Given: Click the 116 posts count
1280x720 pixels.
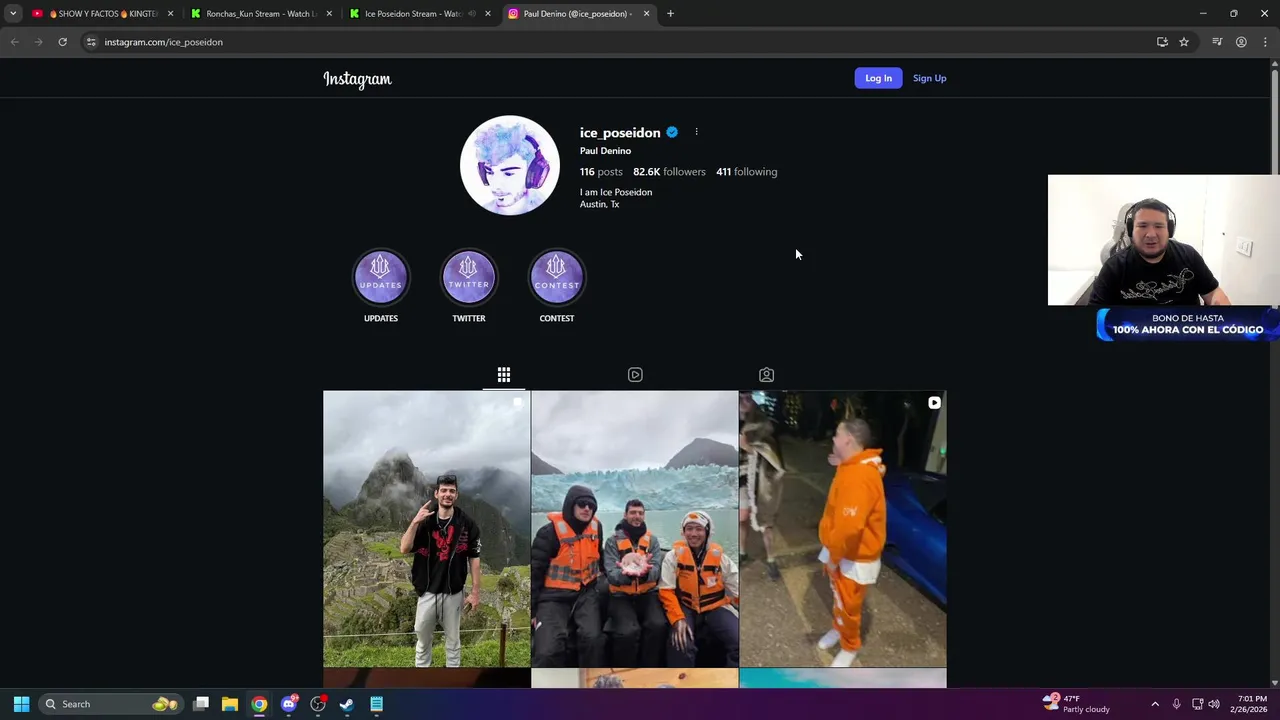Looking at the screenshot, I should click(601, 172).
